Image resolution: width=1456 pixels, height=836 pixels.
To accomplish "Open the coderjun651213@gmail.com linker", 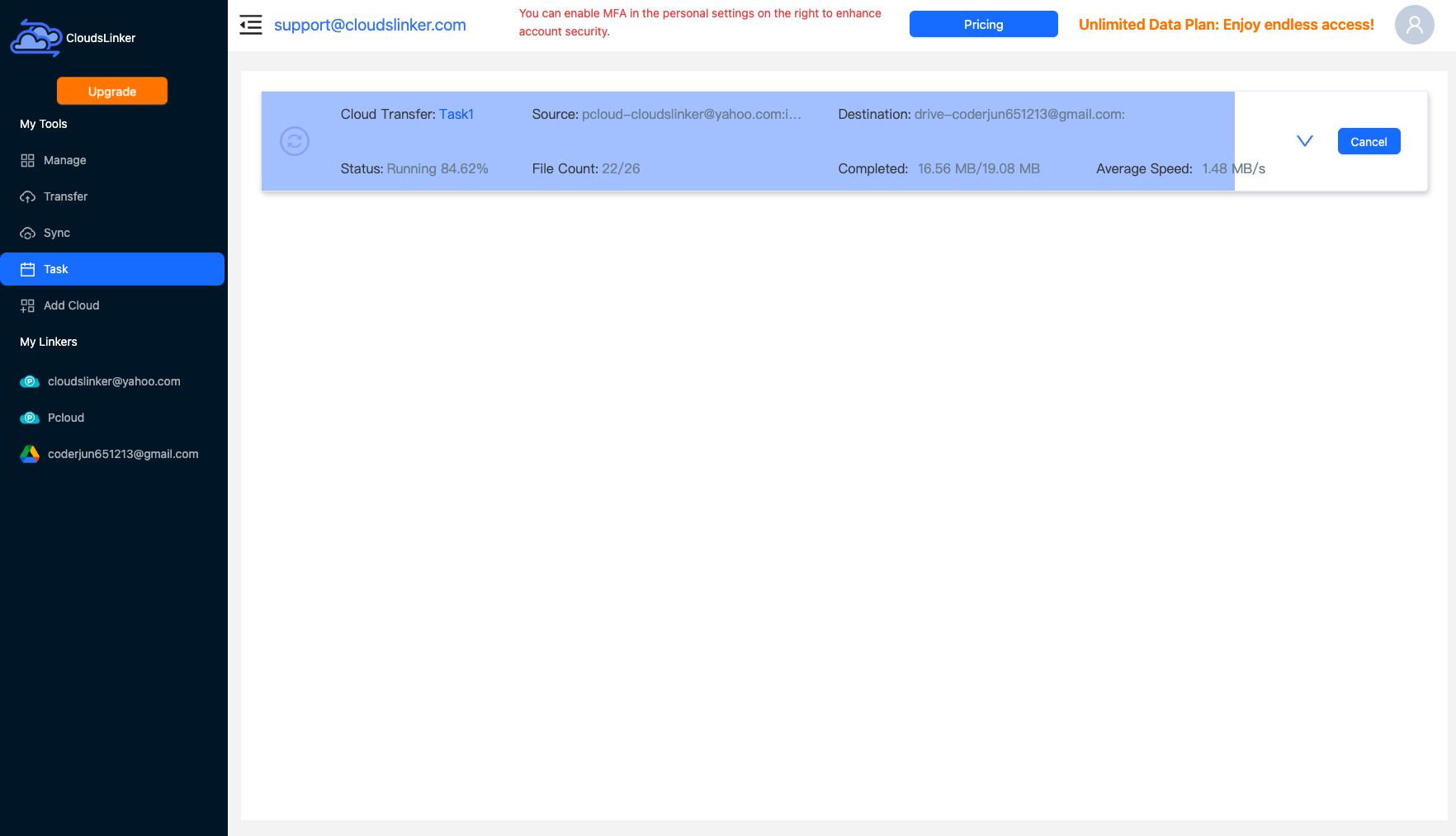I will click(x=112, y=454).
